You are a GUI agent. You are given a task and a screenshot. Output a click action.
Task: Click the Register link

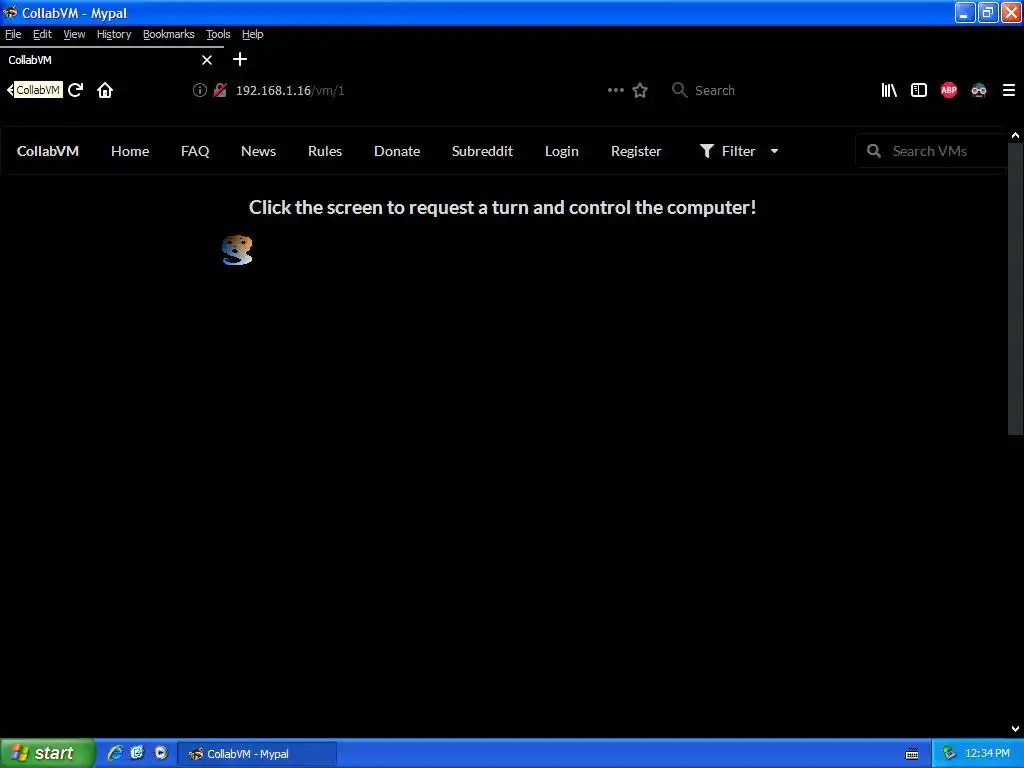(636, 151)
